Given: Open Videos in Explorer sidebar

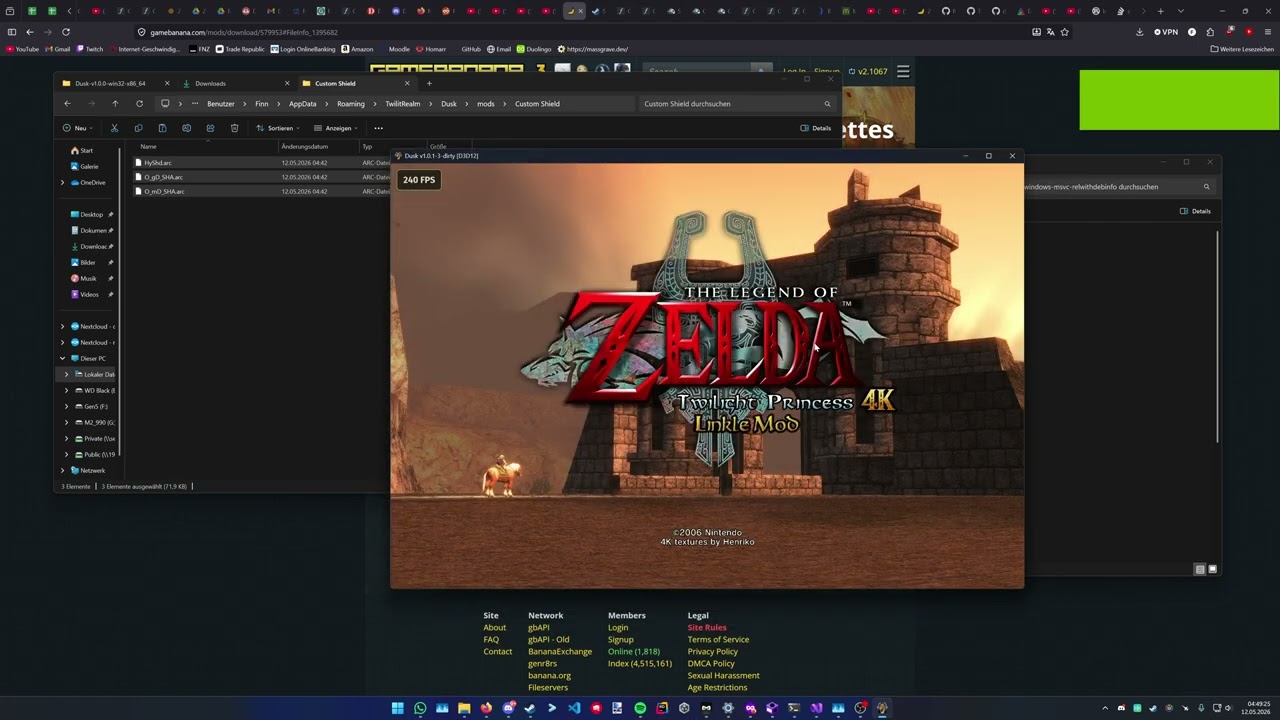Looking at the screenshot, I should [x=85, y=294].
